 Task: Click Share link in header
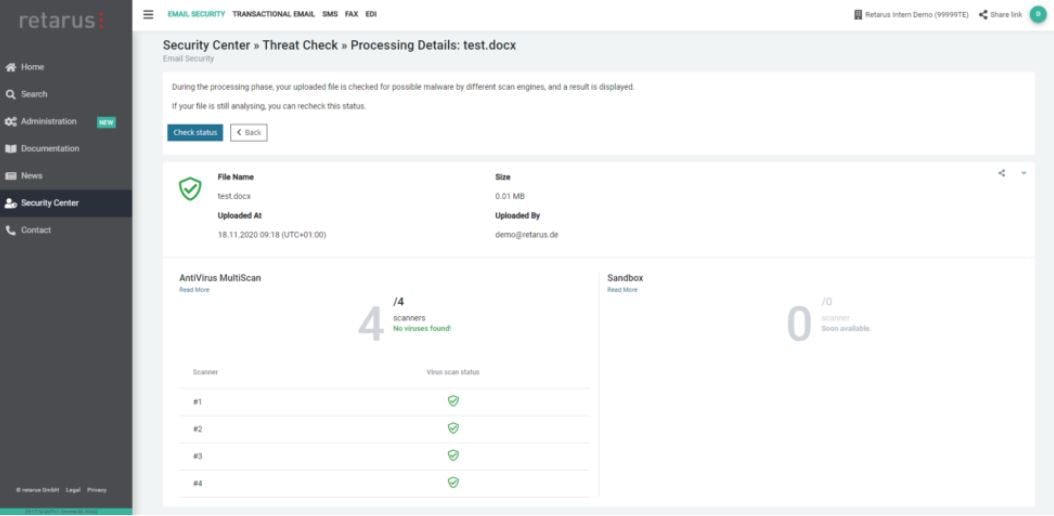pos(1000,15)
